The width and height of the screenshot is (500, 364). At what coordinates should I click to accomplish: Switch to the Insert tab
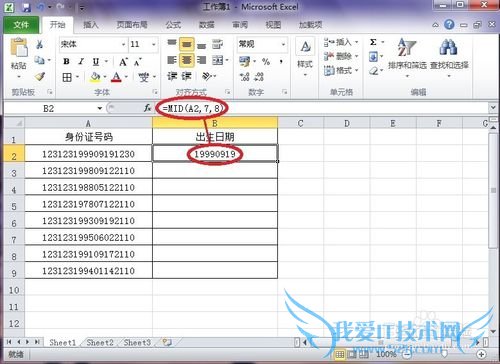[91, 25]
